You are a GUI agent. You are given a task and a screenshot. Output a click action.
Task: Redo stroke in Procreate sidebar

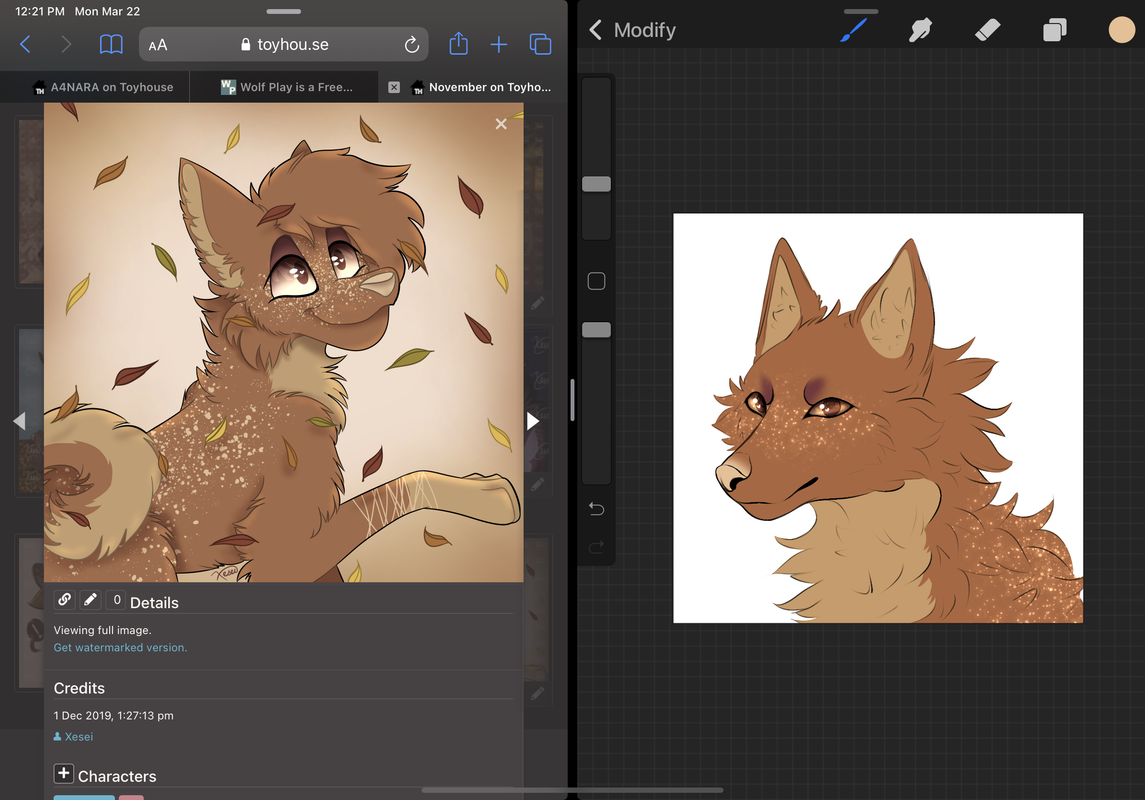597,546
